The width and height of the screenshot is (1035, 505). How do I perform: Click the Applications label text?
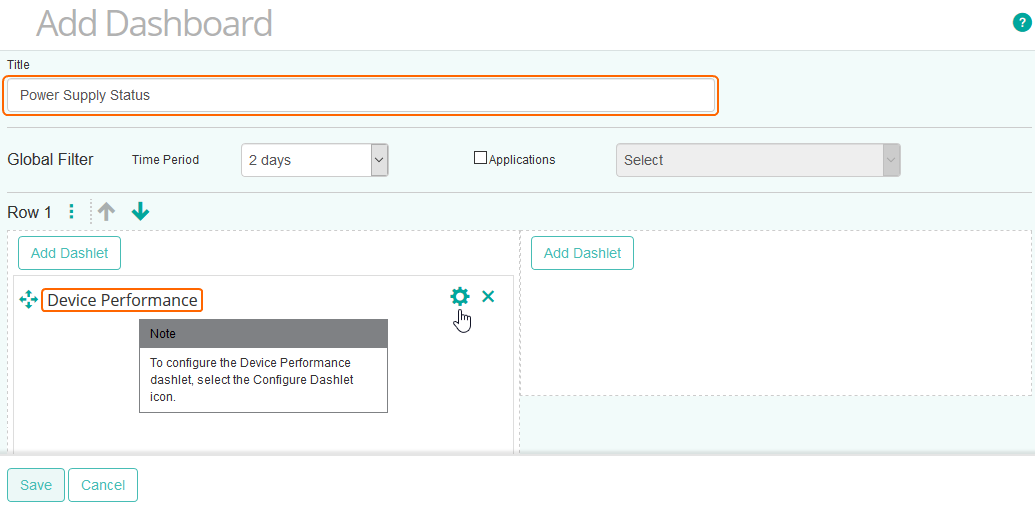click(522, 160)
